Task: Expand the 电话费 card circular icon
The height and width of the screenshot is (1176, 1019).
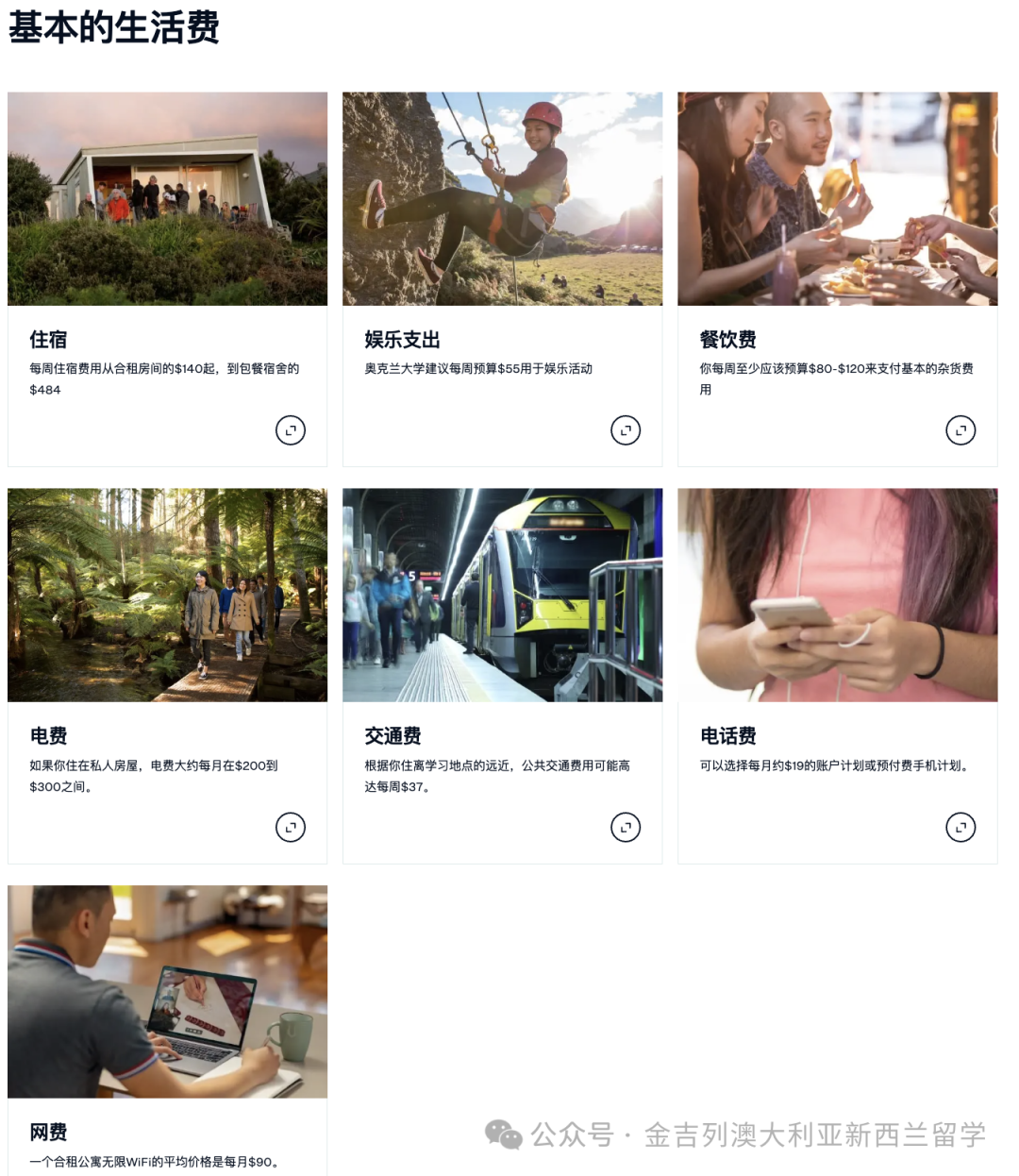Action: [x=961, y=828]
